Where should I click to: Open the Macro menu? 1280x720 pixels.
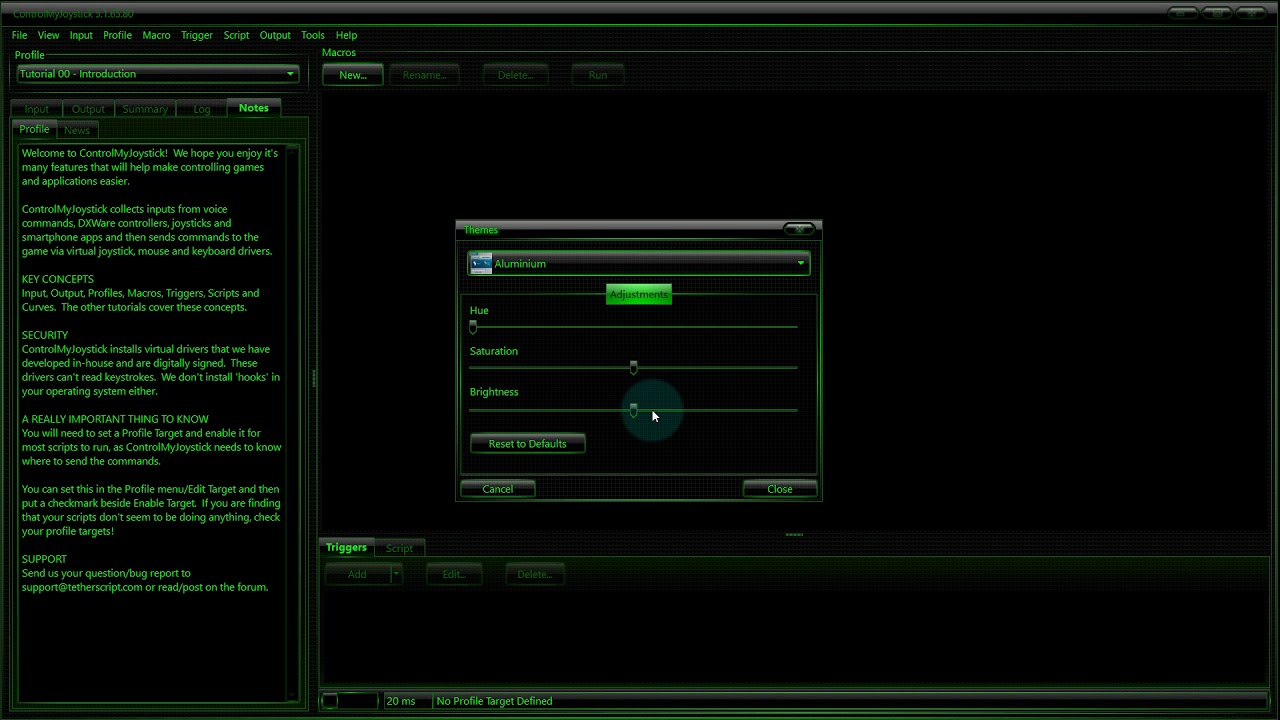[x=156, y=35]
